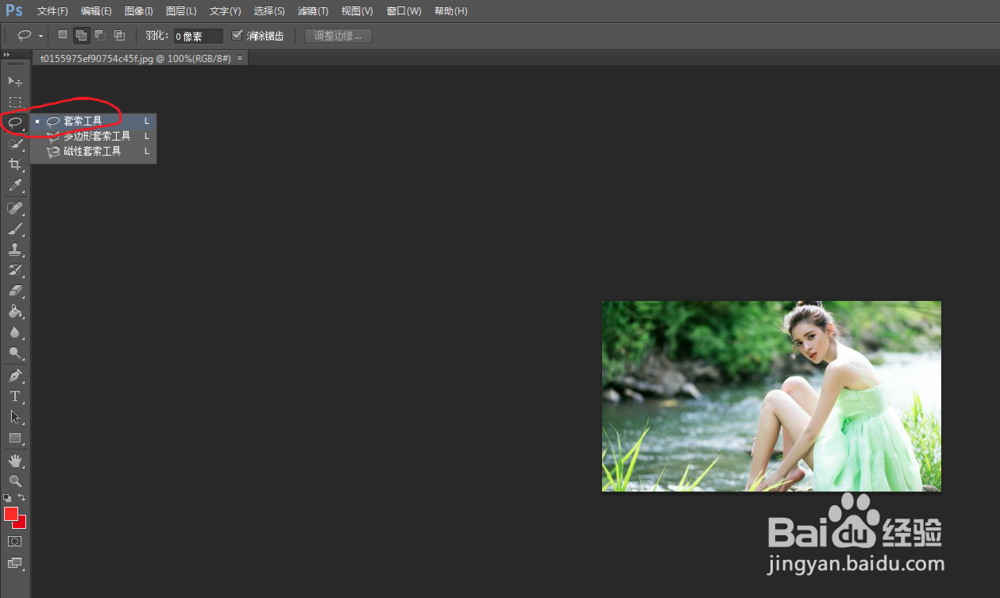Choose New Selection mode

(62, 35)
